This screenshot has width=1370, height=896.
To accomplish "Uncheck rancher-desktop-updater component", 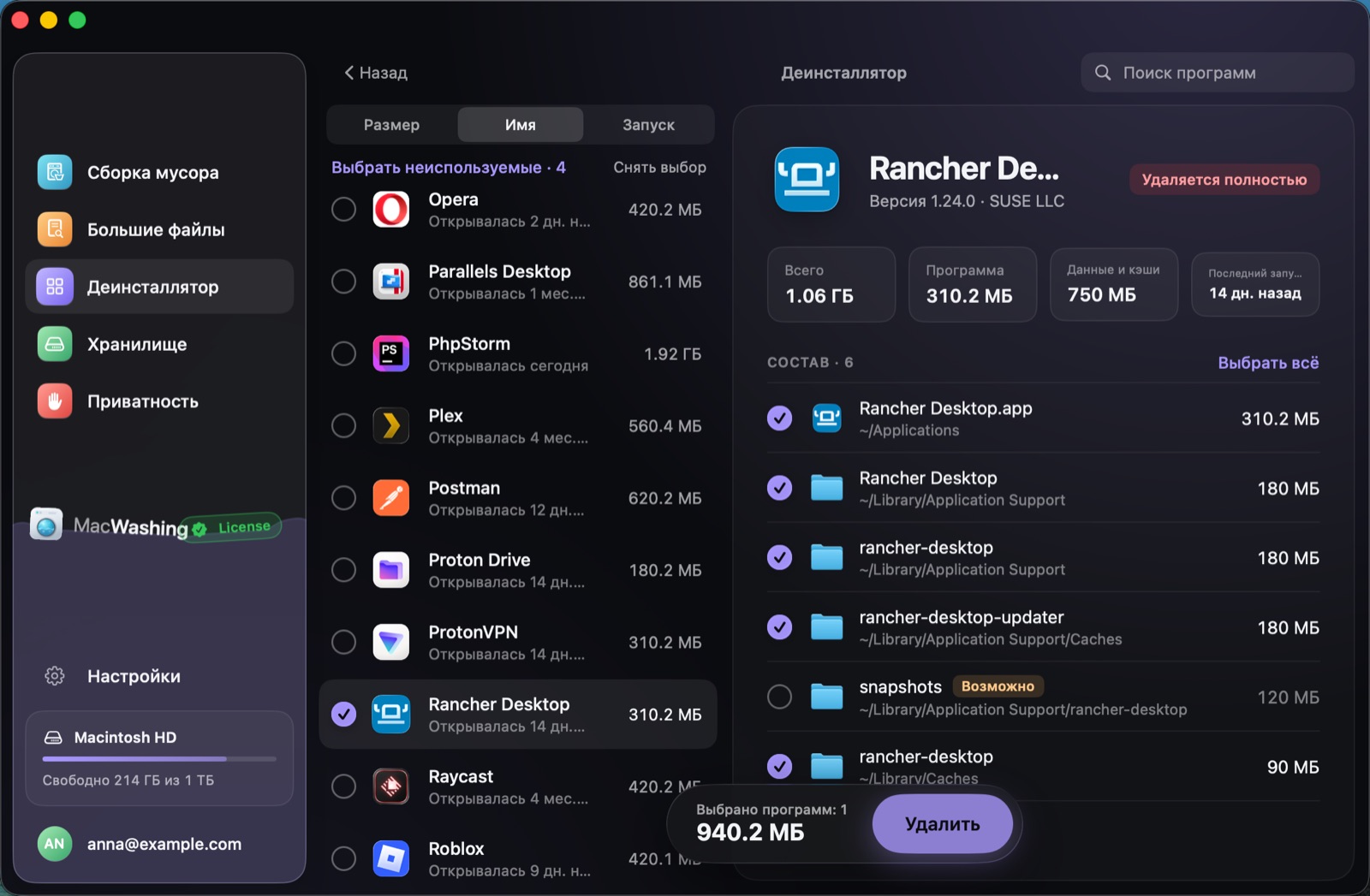I will 779,627.
